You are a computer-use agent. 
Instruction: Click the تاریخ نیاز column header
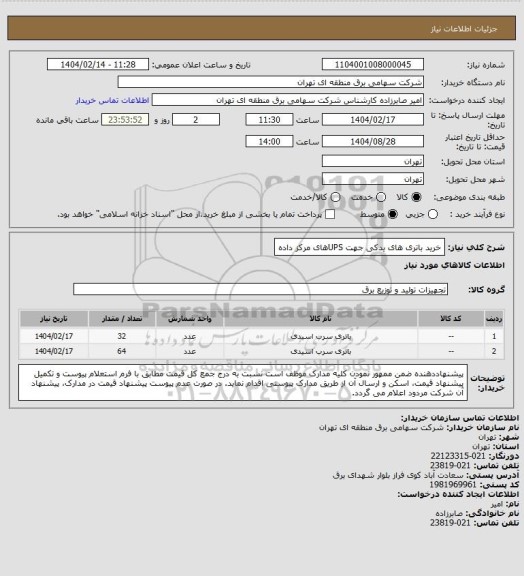(x=54, y=318)
